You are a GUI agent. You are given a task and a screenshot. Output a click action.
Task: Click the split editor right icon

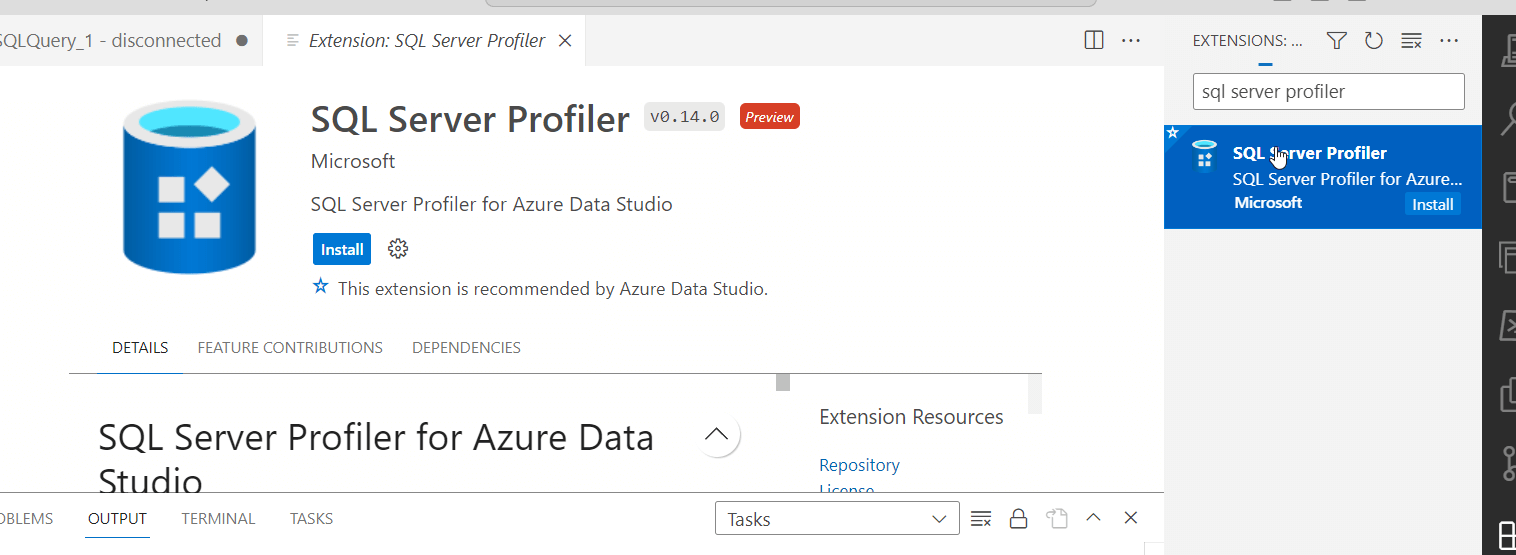pyautogui.click(x=1094, y=41)
